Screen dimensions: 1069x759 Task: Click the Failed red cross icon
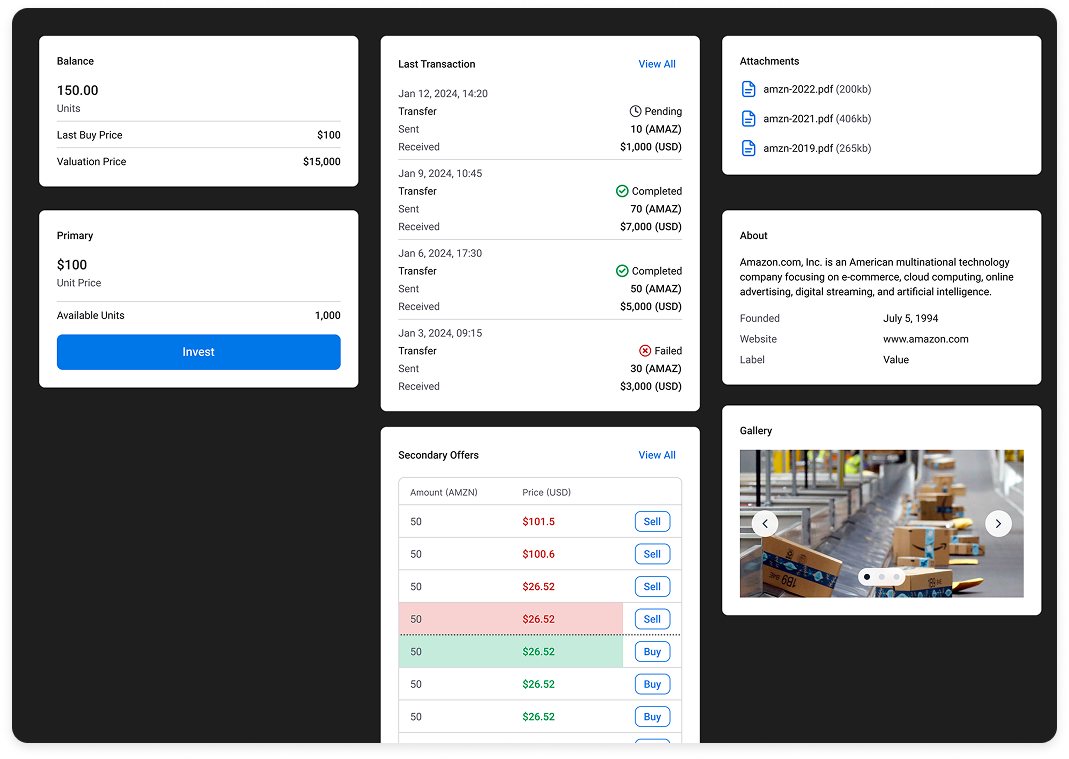(644, 351)
